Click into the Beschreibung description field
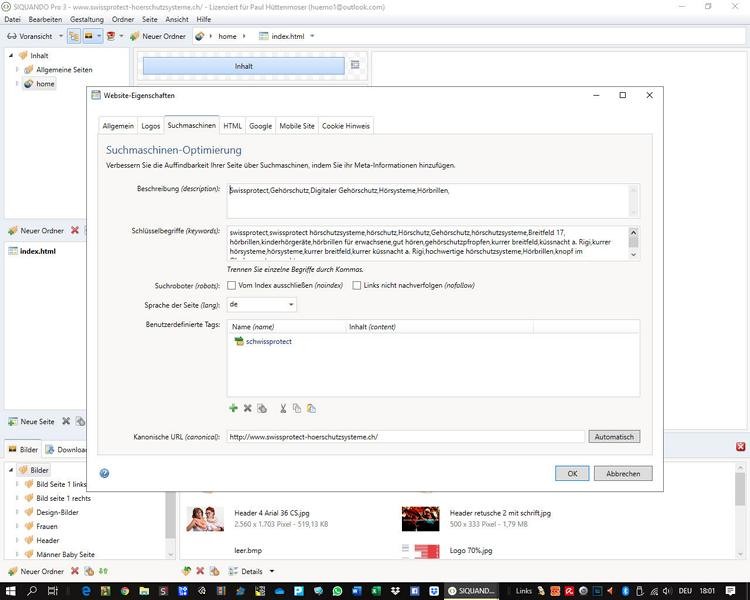The image size is (750, 600). (x=433, y=201)
